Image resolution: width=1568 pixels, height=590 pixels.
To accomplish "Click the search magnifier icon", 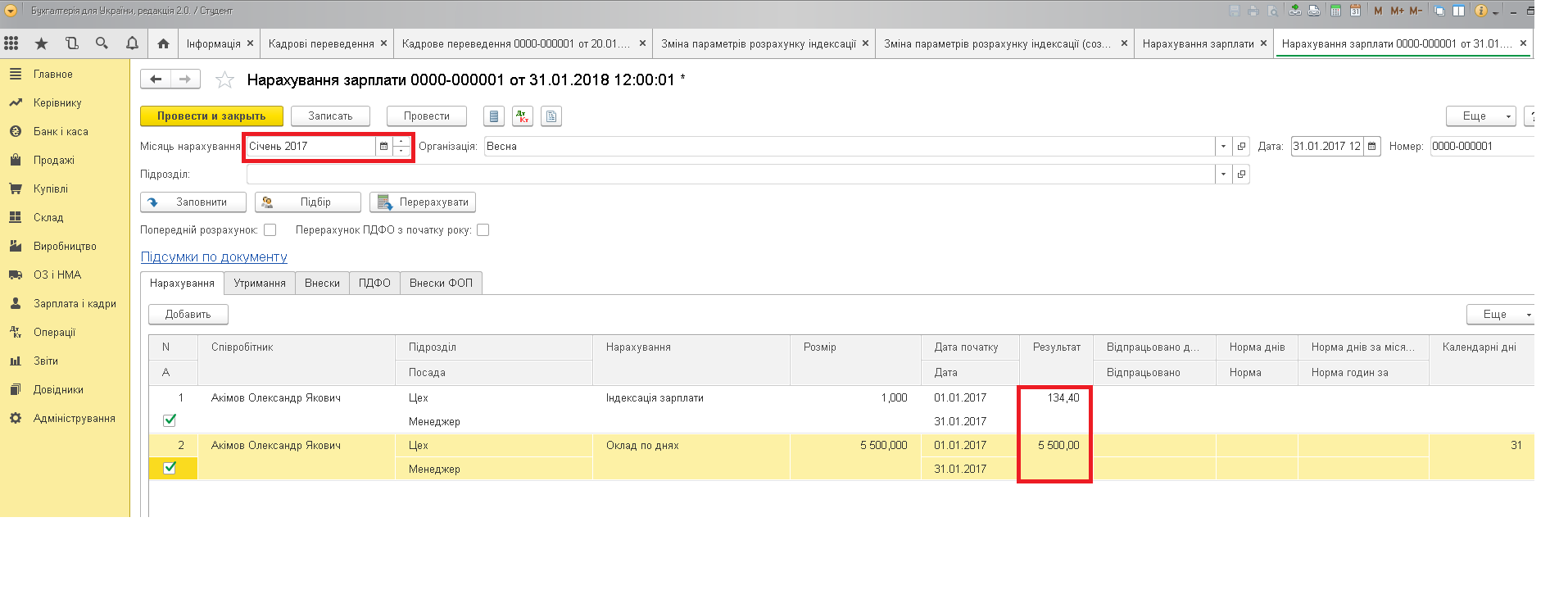I will click(102, 43).
